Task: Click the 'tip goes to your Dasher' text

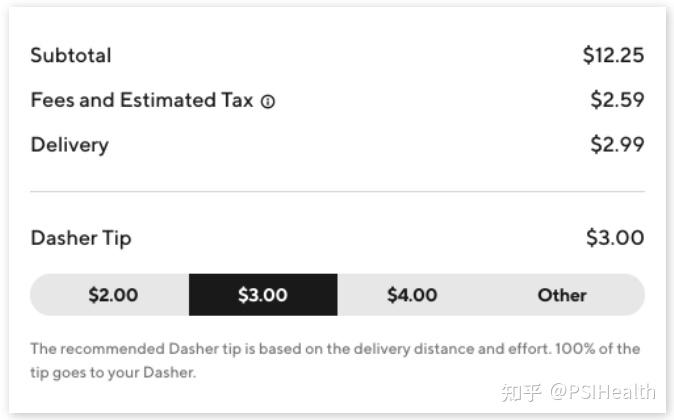Action: click(x=112, y=373)
